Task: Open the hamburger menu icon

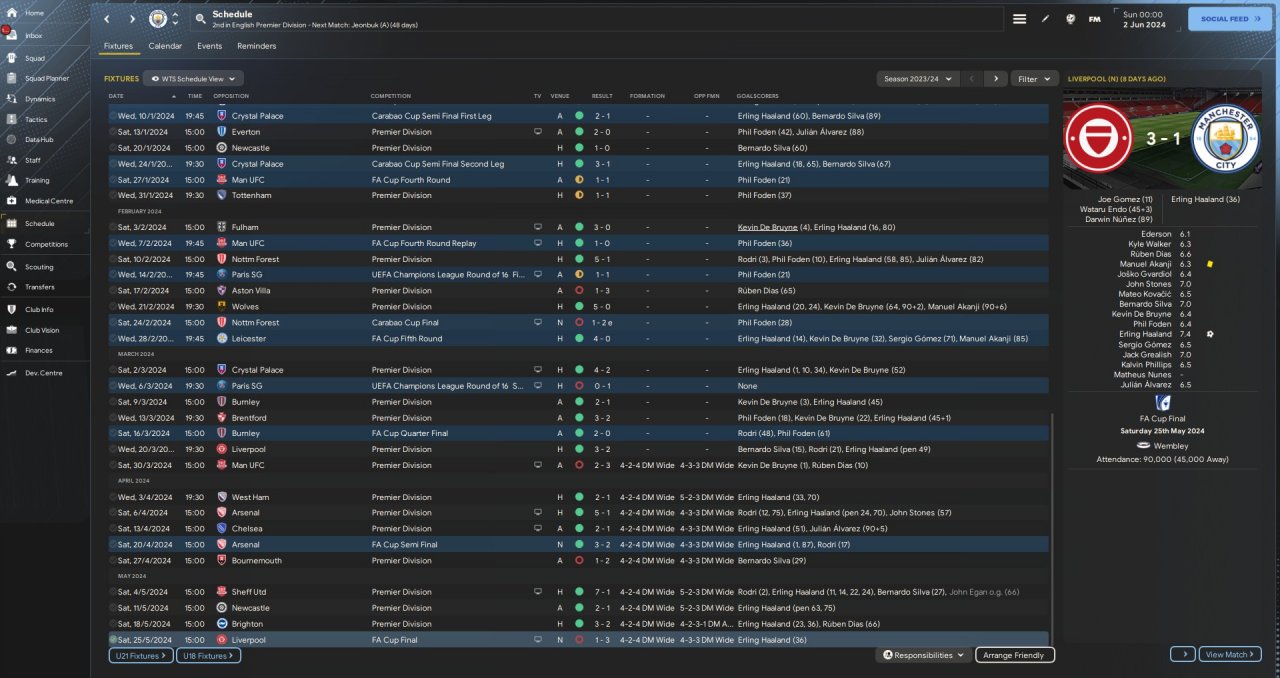Action: coord(1020,19)
